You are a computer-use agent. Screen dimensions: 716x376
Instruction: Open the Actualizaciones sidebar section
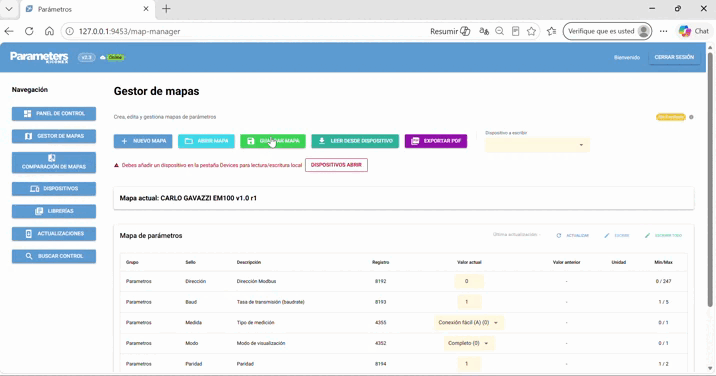[x=54, y=233]
